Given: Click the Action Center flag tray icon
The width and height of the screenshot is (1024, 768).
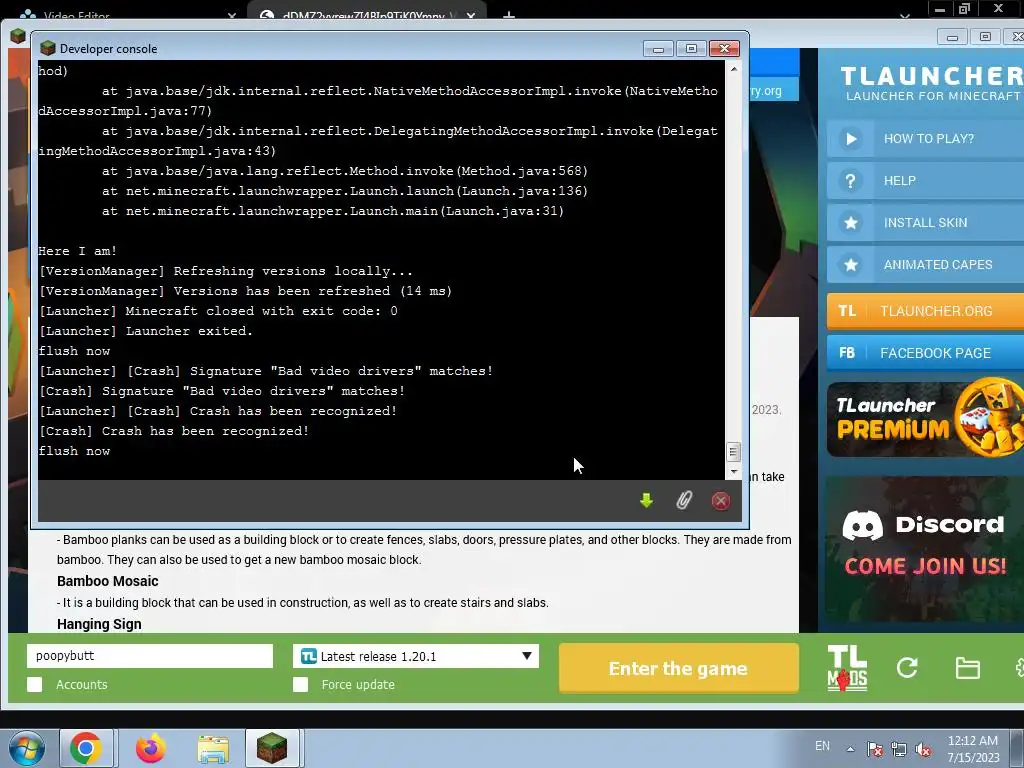Looking at the screenshot, I should pos(875,750).
